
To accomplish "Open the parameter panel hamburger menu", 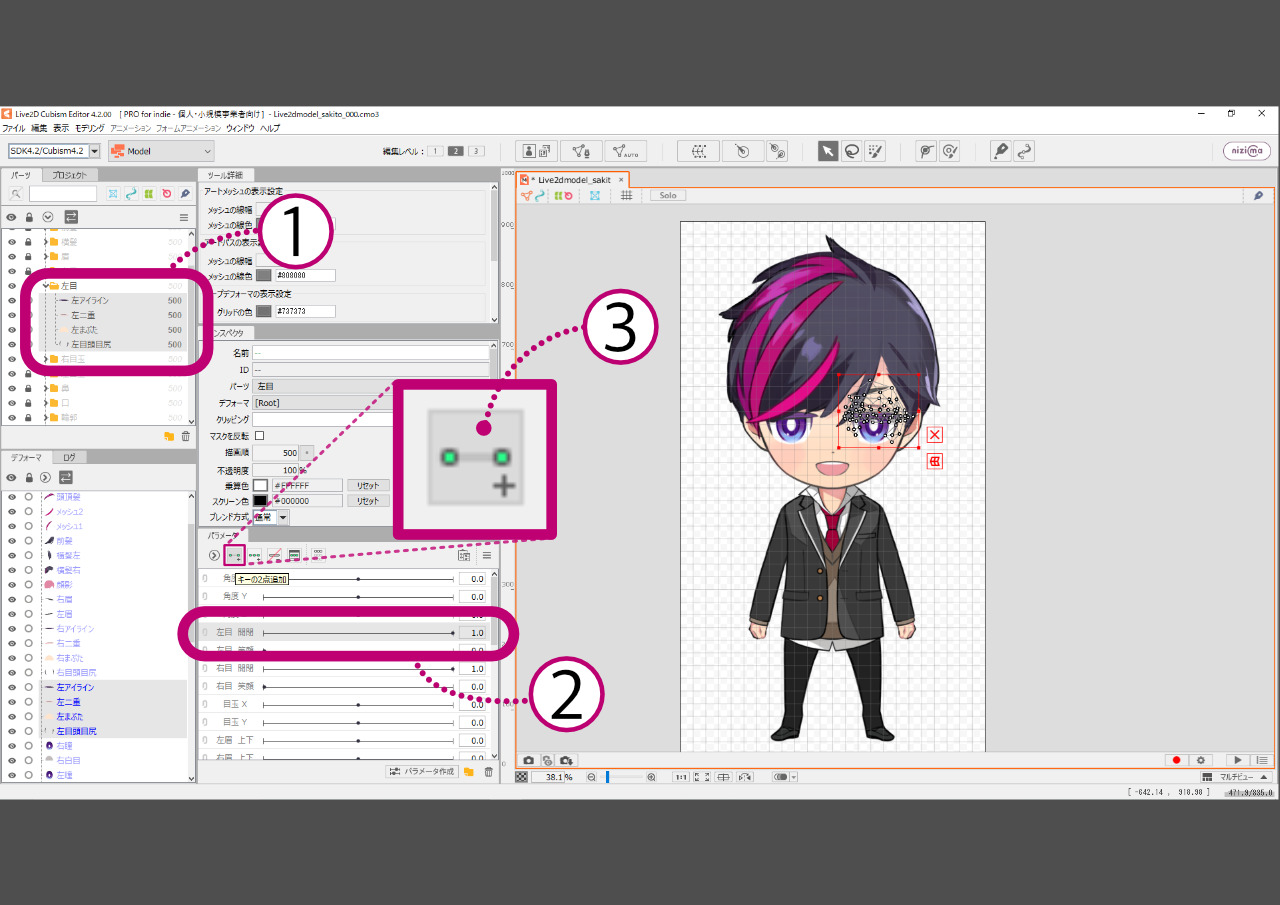I will [x=487, y=555].
